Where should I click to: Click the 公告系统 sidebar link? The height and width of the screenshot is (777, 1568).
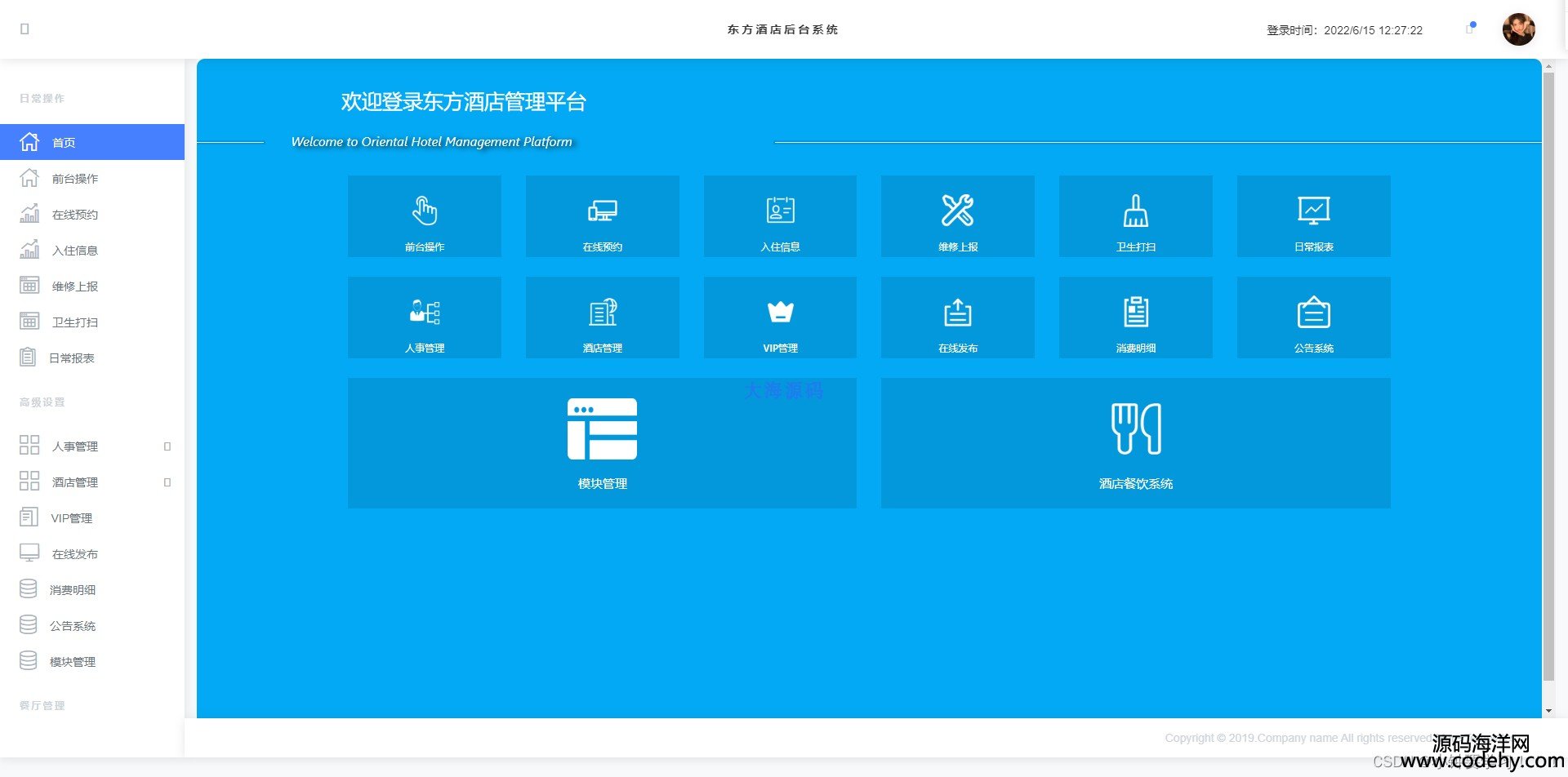tap(73, 626)
